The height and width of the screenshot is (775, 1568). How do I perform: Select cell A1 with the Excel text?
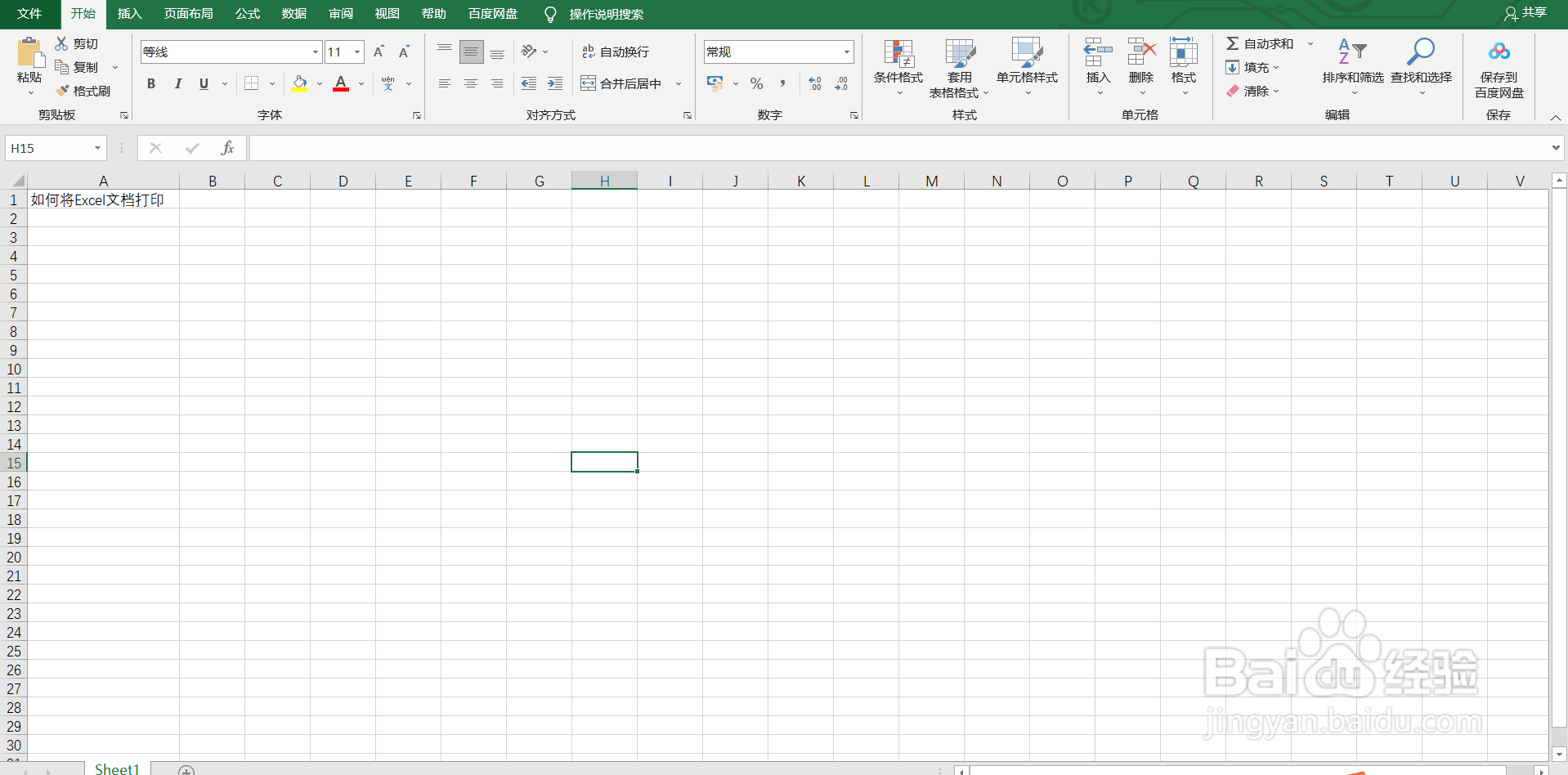click(x=103, y=199)
